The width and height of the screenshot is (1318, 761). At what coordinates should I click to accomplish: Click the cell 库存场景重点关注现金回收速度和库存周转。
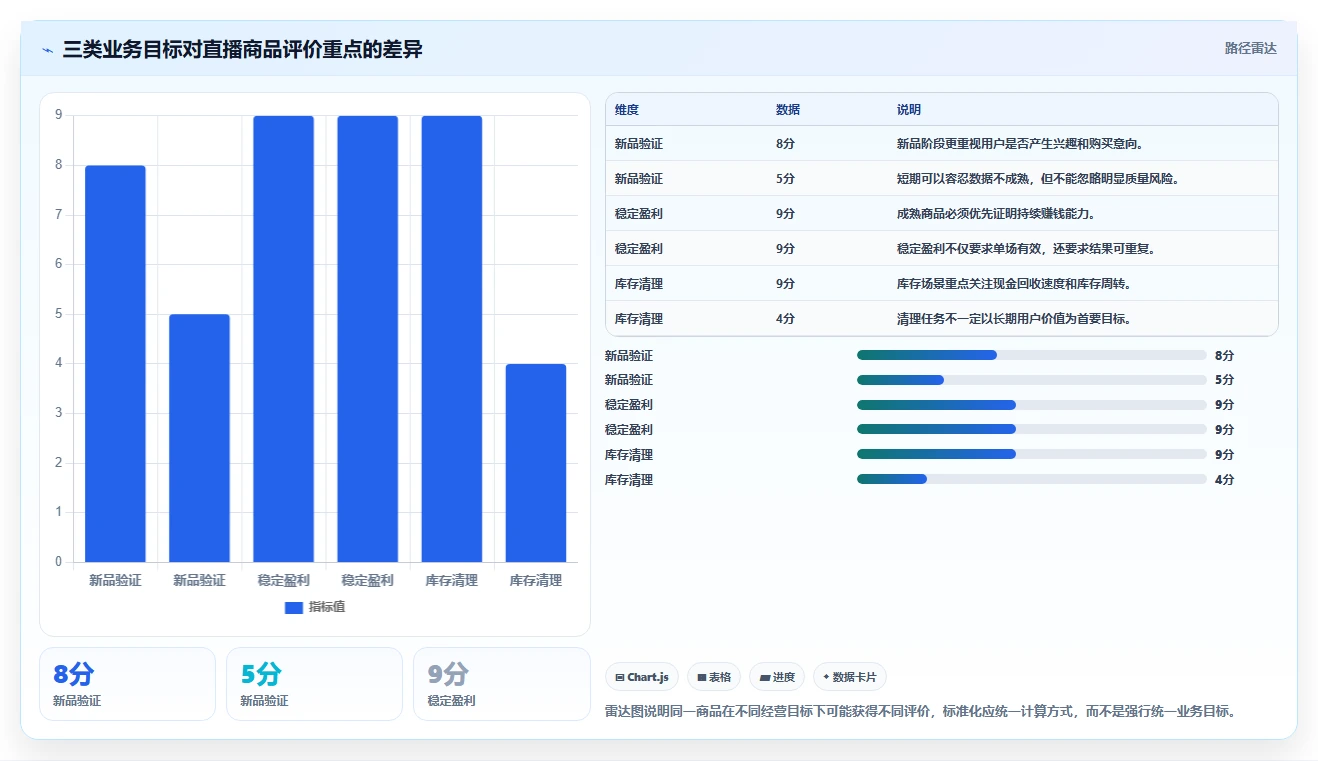click(1014, 284)
